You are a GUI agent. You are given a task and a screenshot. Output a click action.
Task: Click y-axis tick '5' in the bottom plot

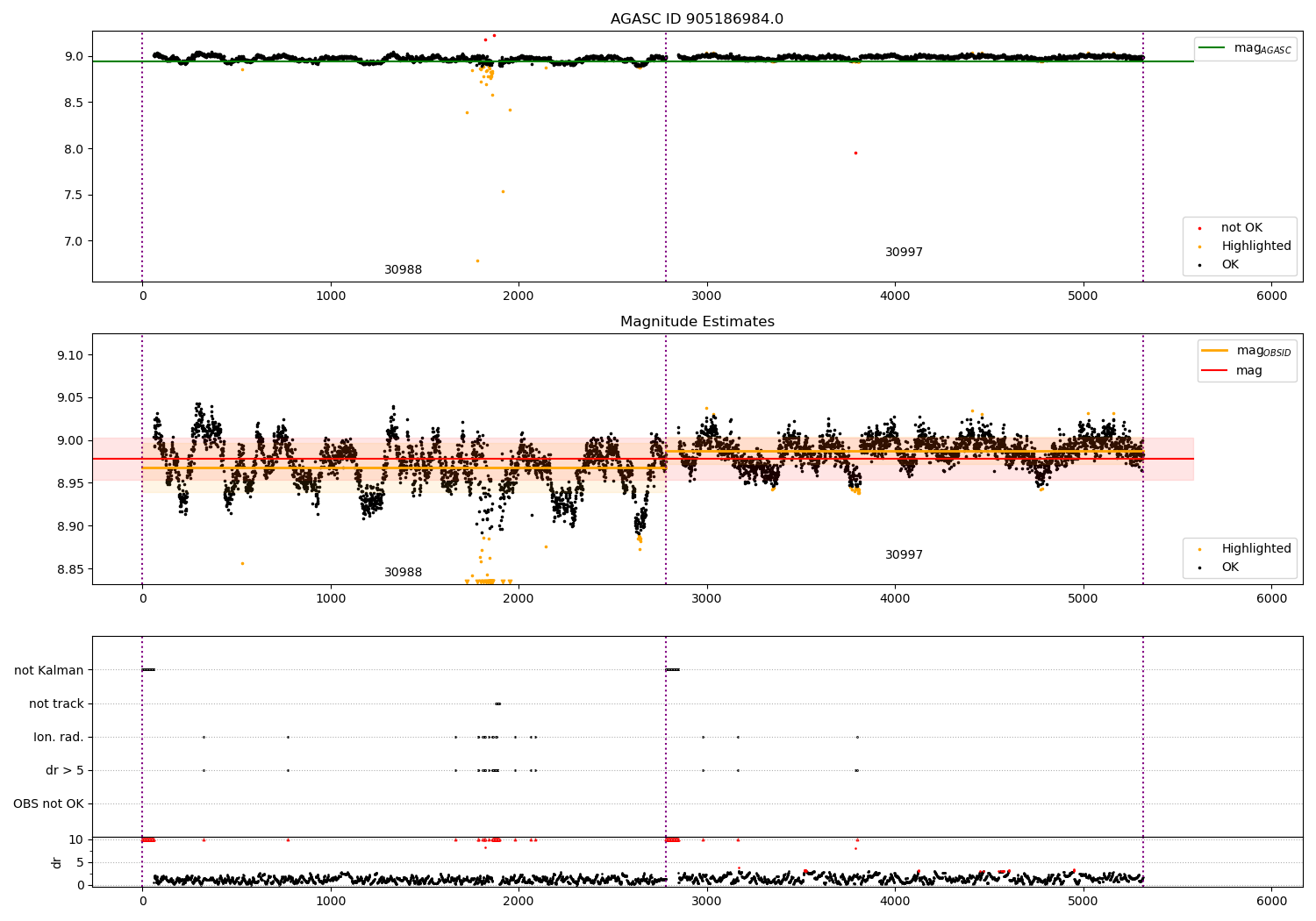[x=80, y=862]
